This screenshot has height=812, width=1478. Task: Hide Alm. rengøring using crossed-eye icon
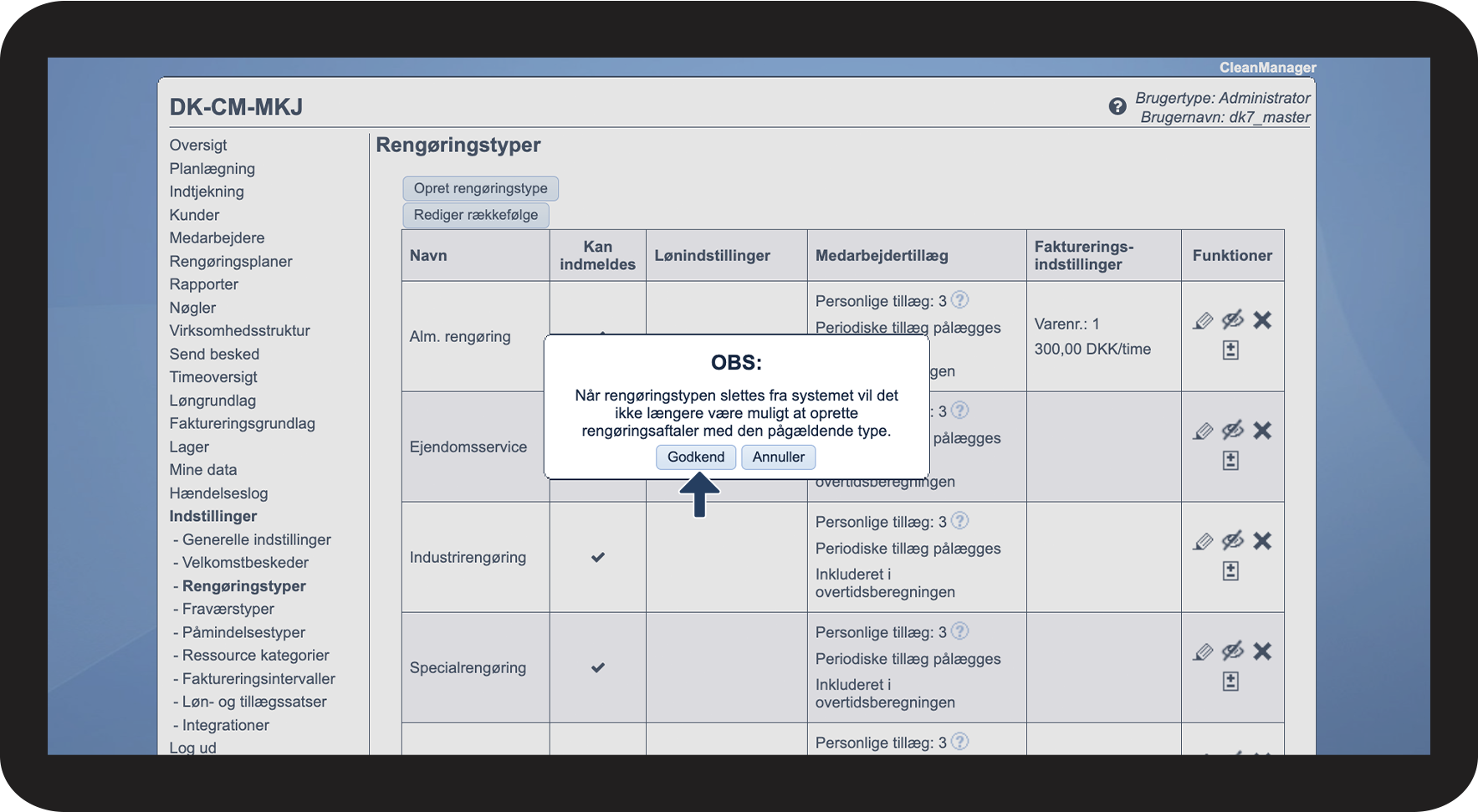tap(1233, 320)
